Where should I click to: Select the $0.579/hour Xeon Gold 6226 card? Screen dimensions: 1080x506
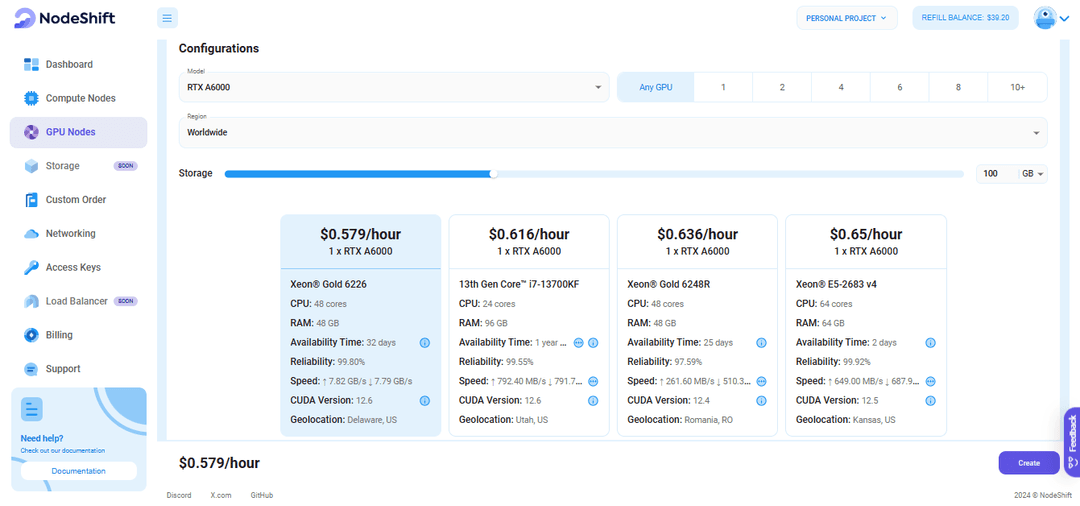click(360, 325)
